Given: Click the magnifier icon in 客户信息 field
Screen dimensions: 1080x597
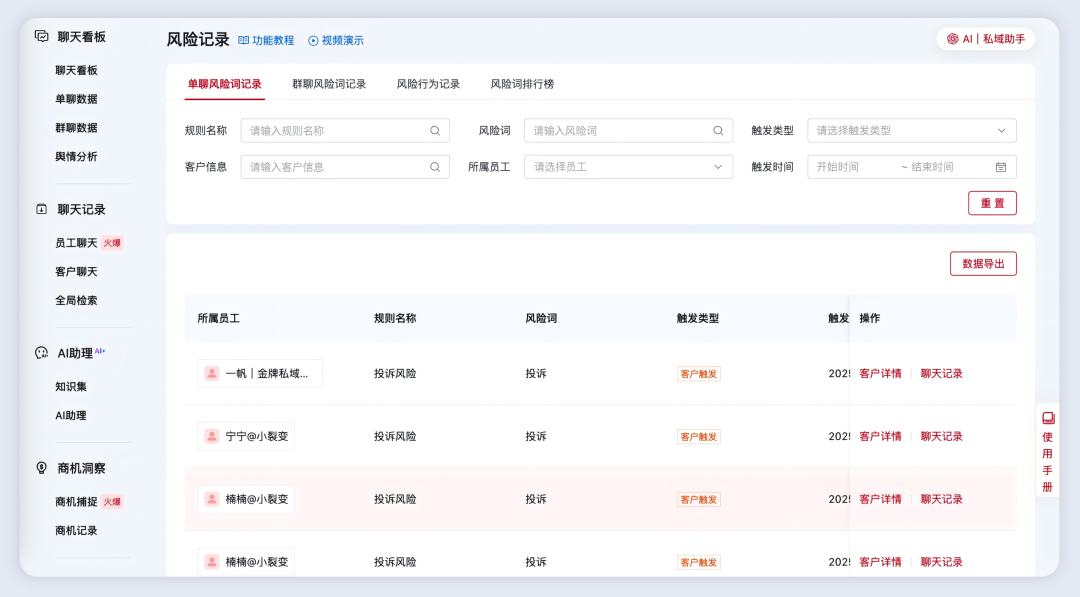Looking at the screenshot, I should tap(434, 166).
